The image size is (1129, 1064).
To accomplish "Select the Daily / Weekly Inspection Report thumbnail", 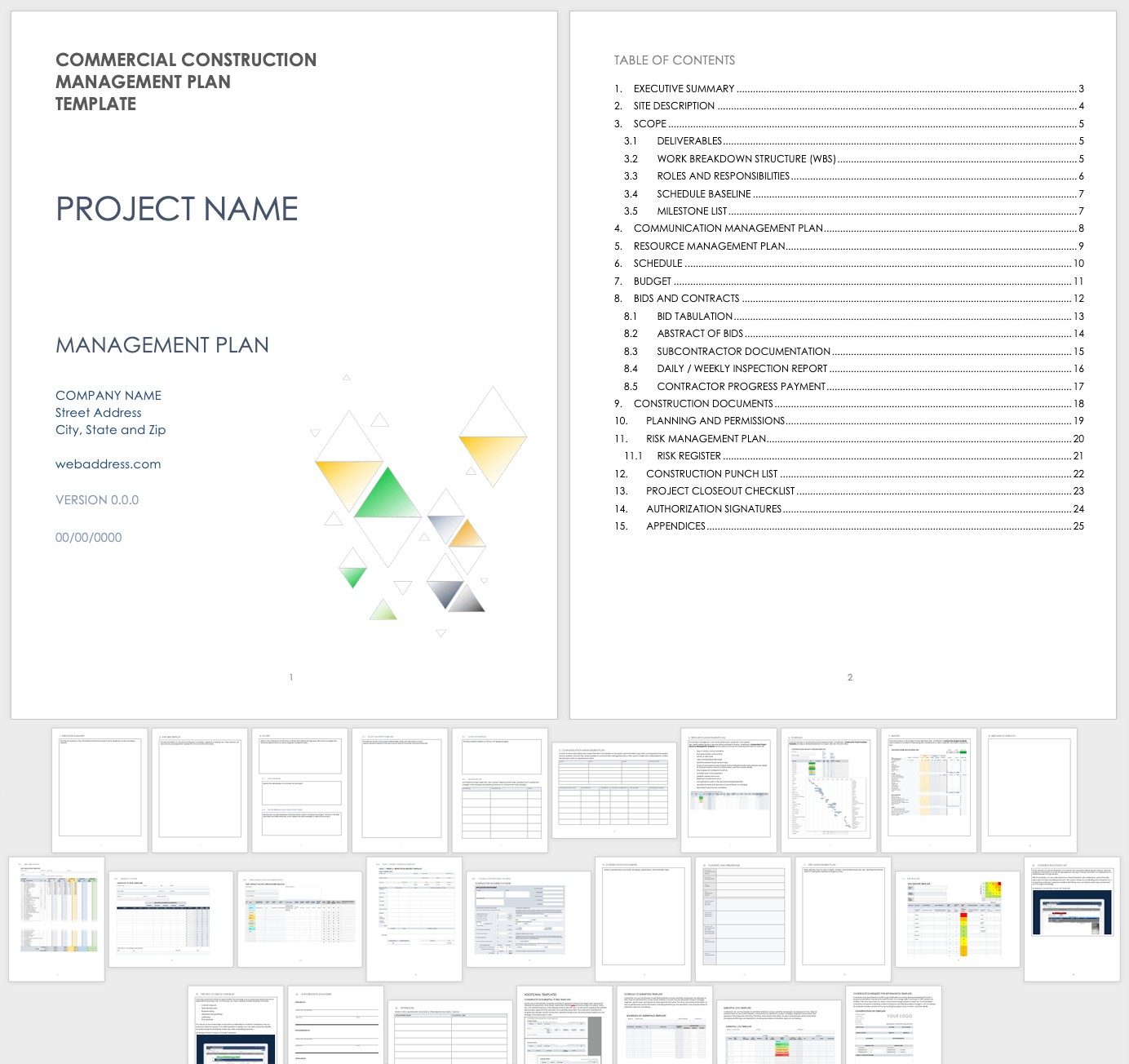I will [414, 919].
